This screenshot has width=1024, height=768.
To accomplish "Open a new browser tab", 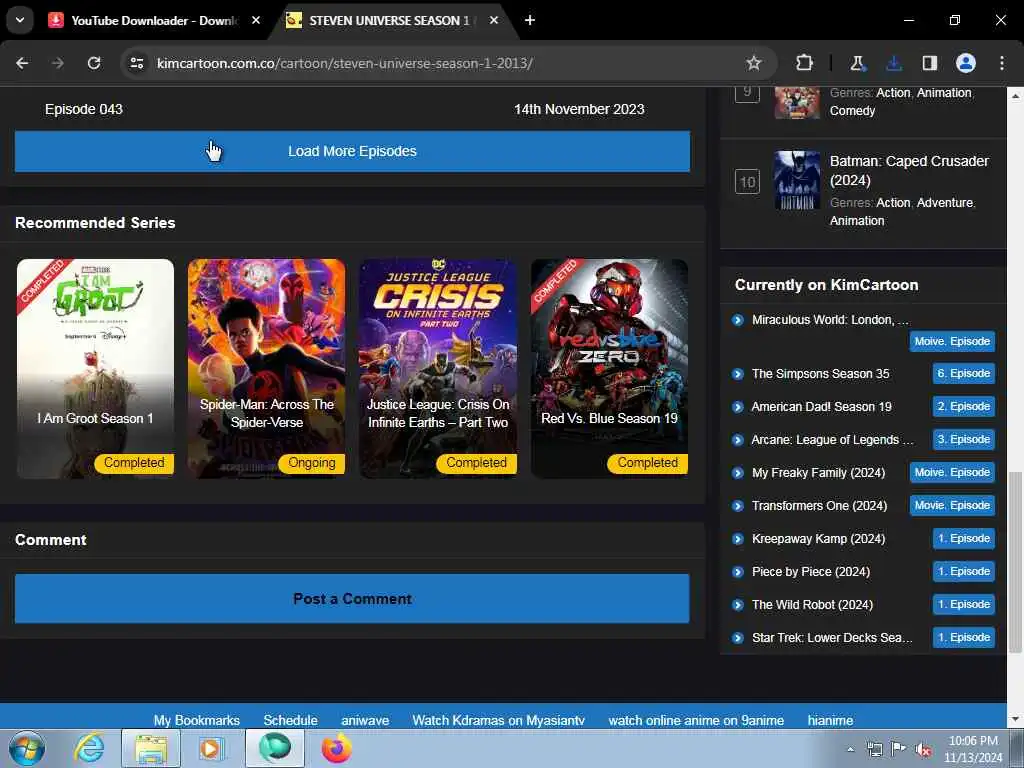I will pos(530,20).
